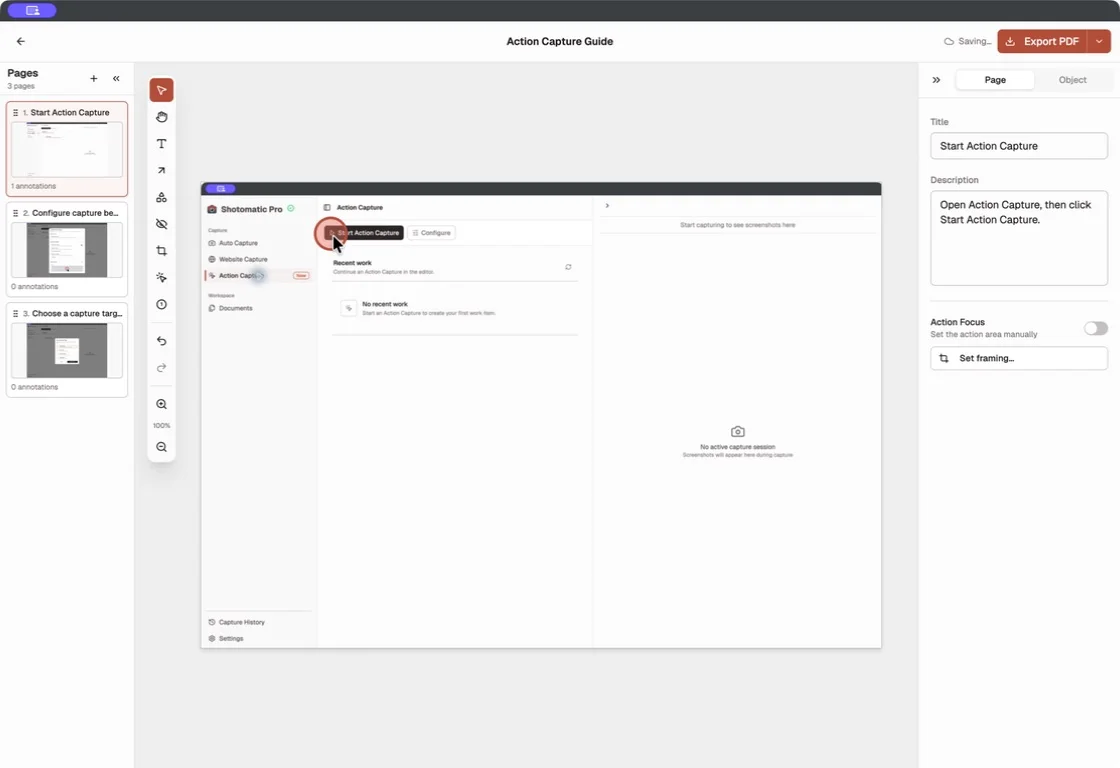Open page 2 Configure capture thumbnail

click(x=67, y=250)
